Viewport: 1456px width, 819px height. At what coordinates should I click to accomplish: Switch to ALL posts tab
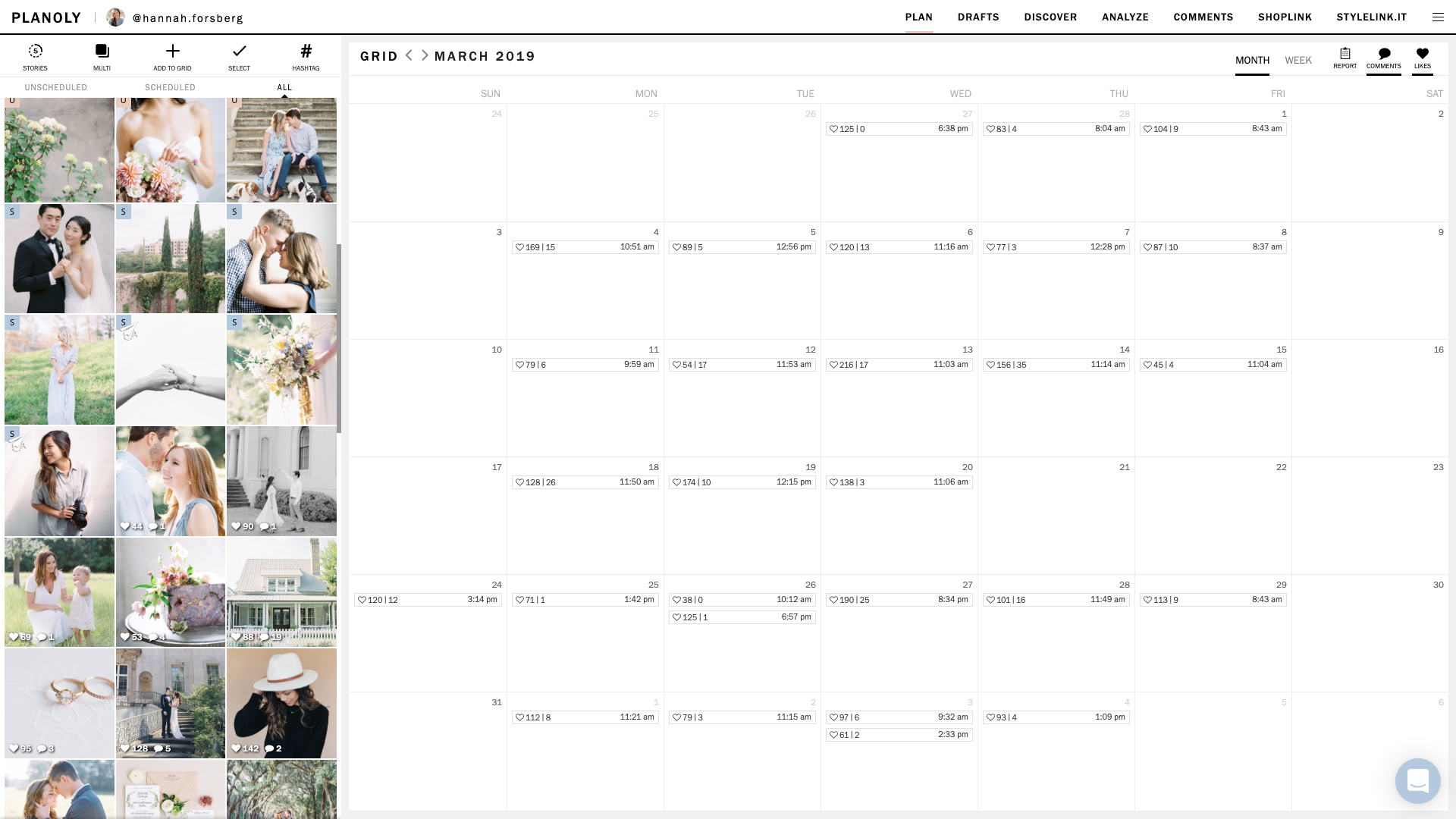pyautogui.click(x=284, y=87)
